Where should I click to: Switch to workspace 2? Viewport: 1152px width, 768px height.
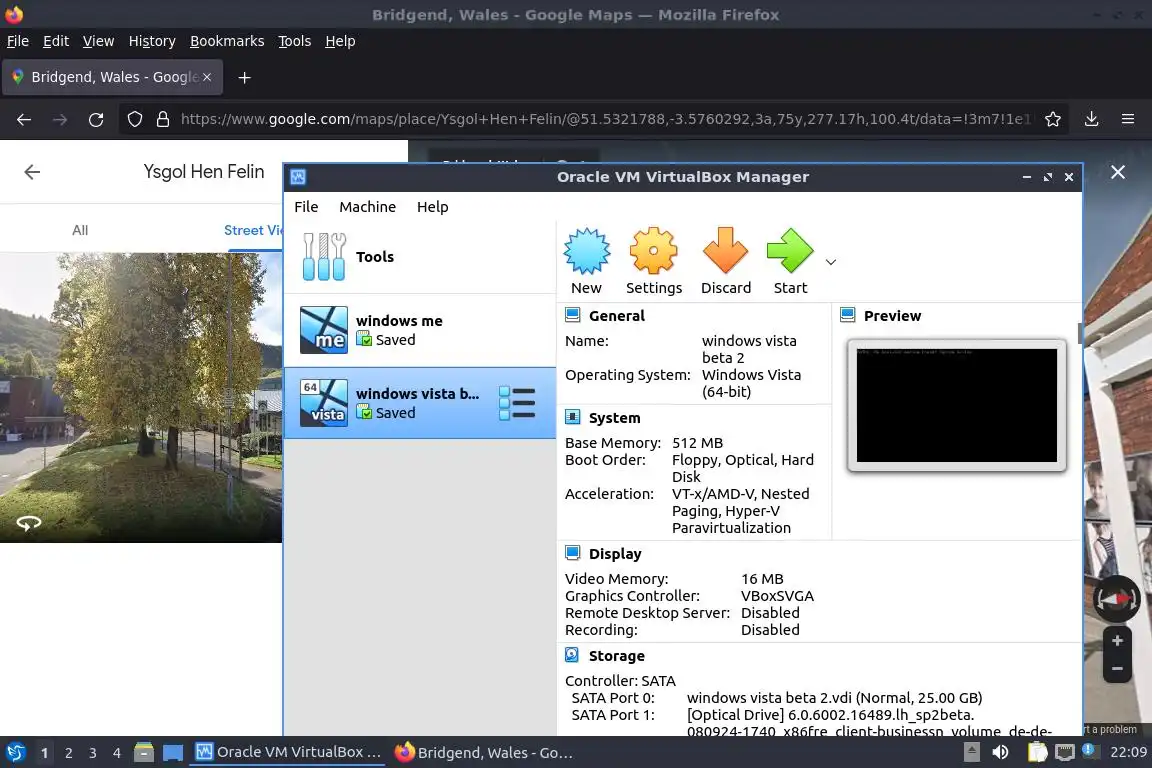coord(68,753)
